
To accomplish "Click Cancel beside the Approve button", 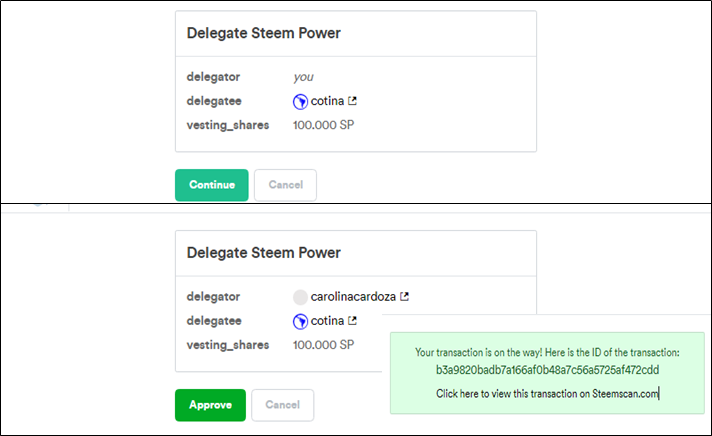I will click(x=282, y=405).
